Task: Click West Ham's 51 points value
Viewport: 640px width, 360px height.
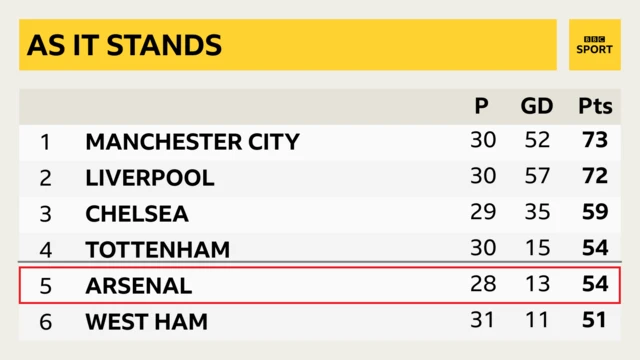Action: (x=594, y=320)
